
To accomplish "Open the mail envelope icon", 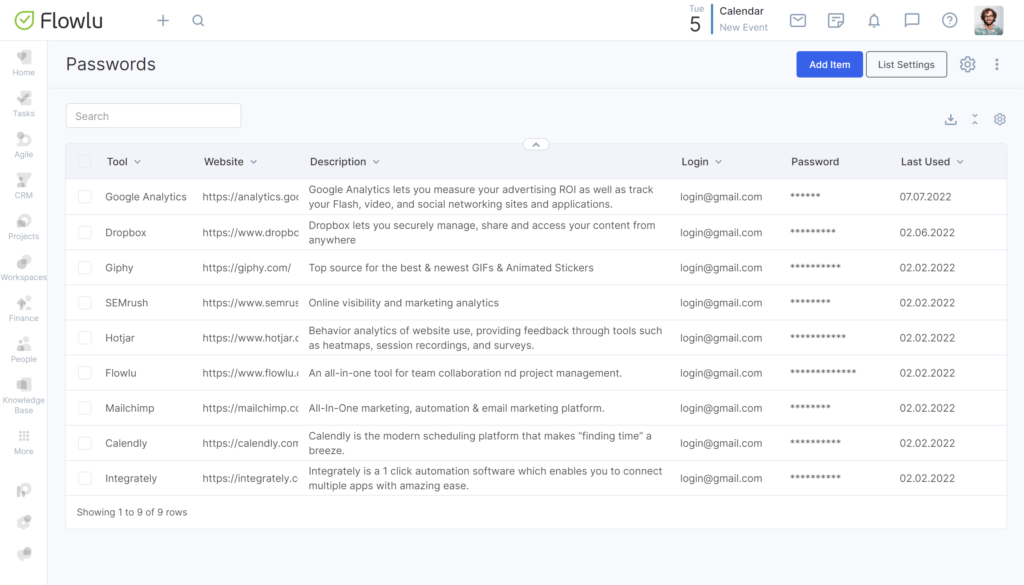I will click(x=797, y=20).
